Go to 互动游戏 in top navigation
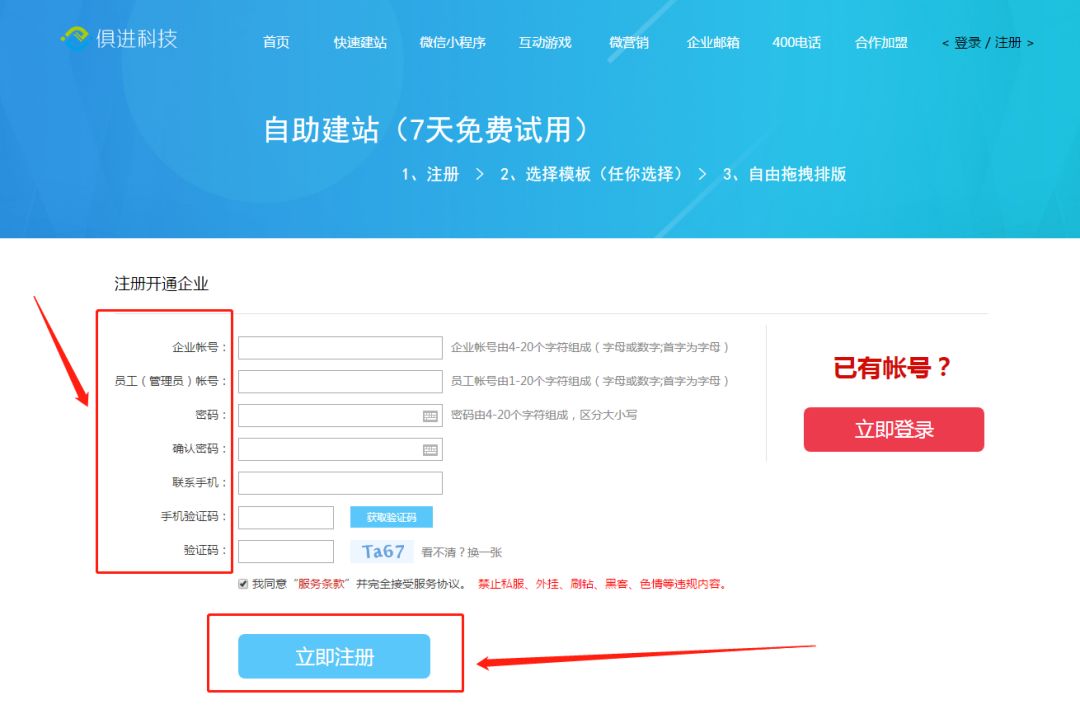 click(545, 42)
